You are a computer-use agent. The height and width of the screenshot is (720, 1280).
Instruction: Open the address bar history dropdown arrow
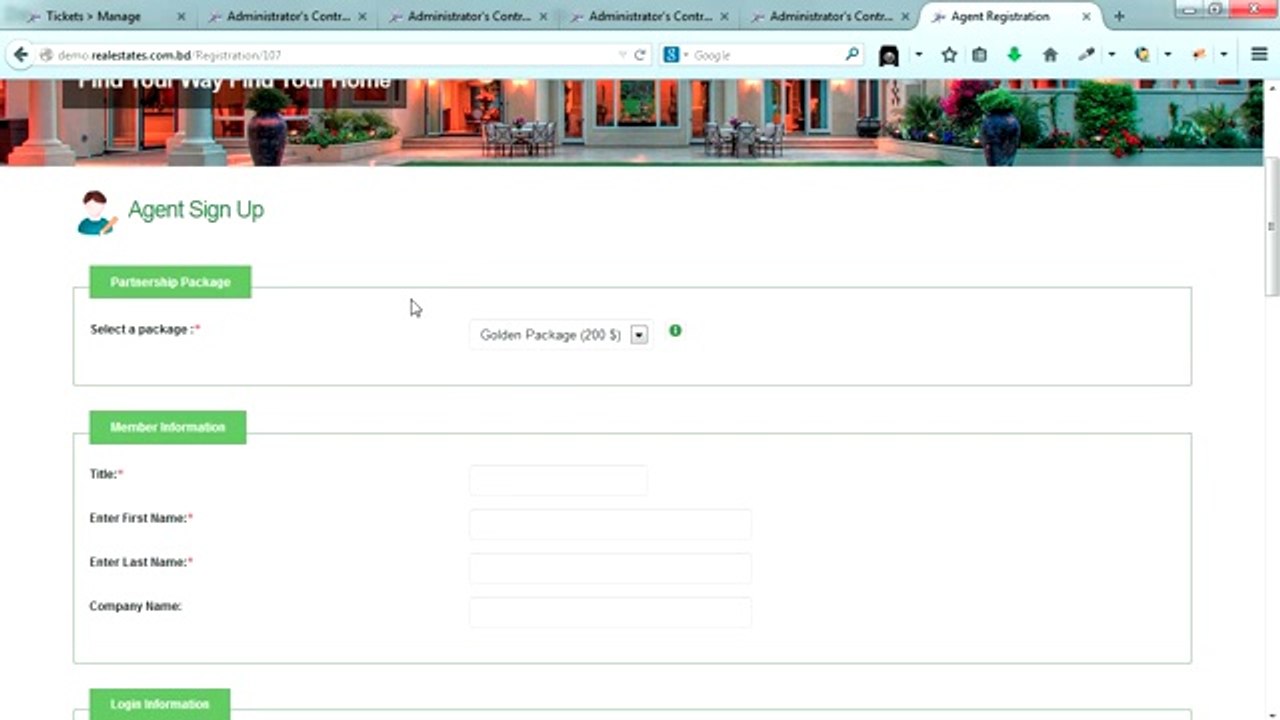pos(622,55)
